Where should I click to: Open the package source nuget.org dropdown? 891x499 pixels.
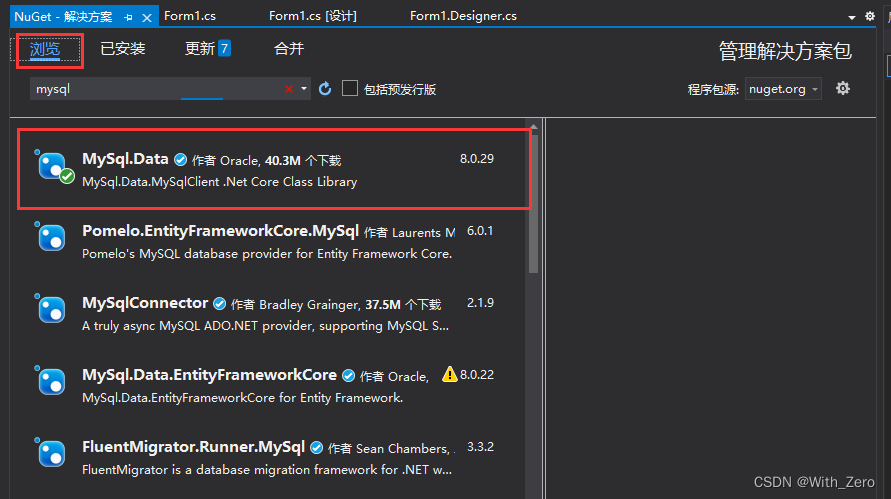pos(783,89)
